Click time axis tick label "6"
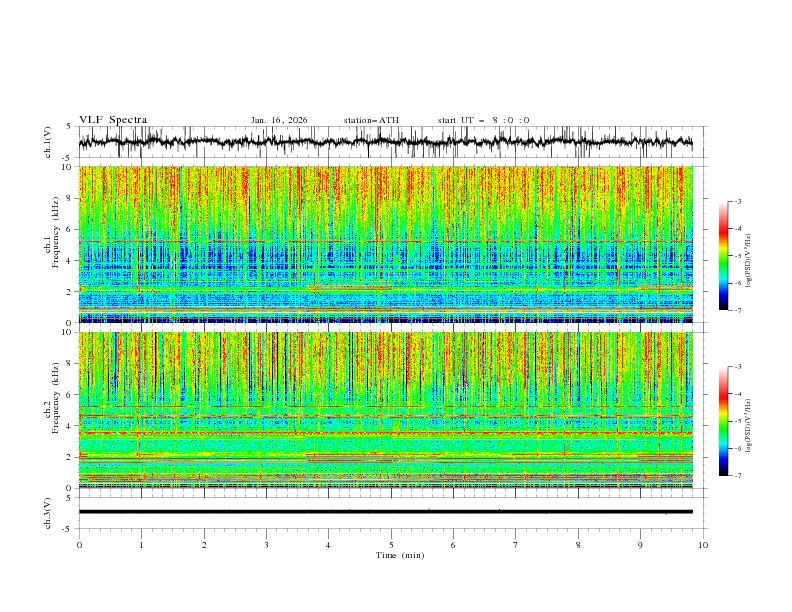The width and height of the screenshot is (792, 612). coord(453,545)
